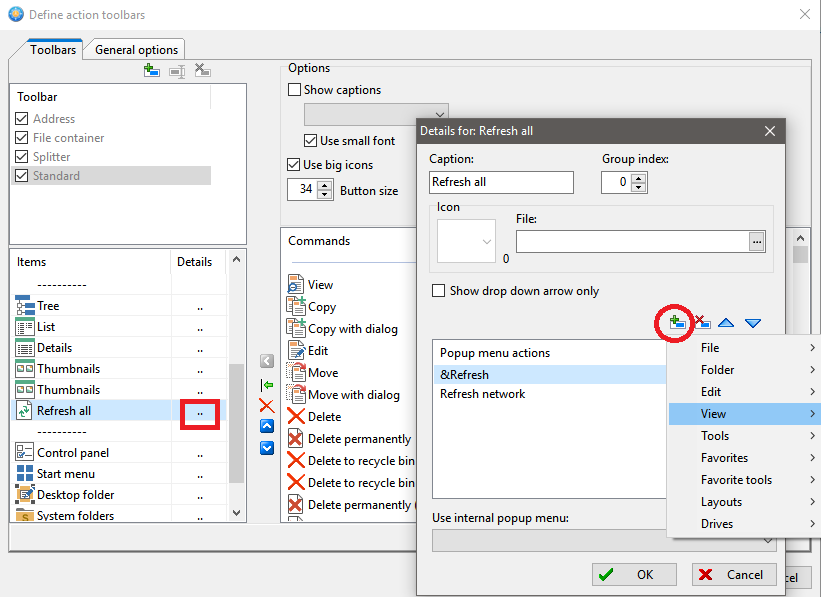
Task: Uncheck the Use big icons checkbox
Action: pyautogui.click(x=295, y=165)
